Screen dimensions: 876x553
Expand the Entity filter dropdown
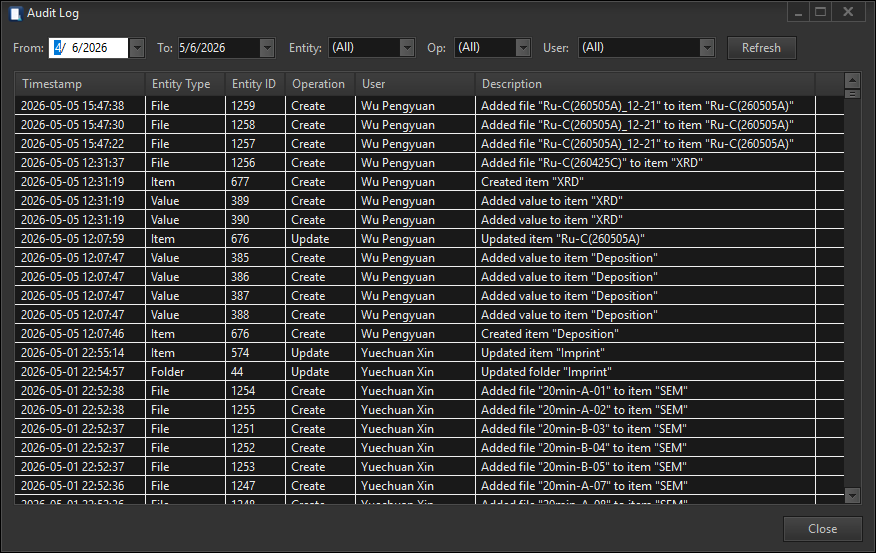pos(407,48)
